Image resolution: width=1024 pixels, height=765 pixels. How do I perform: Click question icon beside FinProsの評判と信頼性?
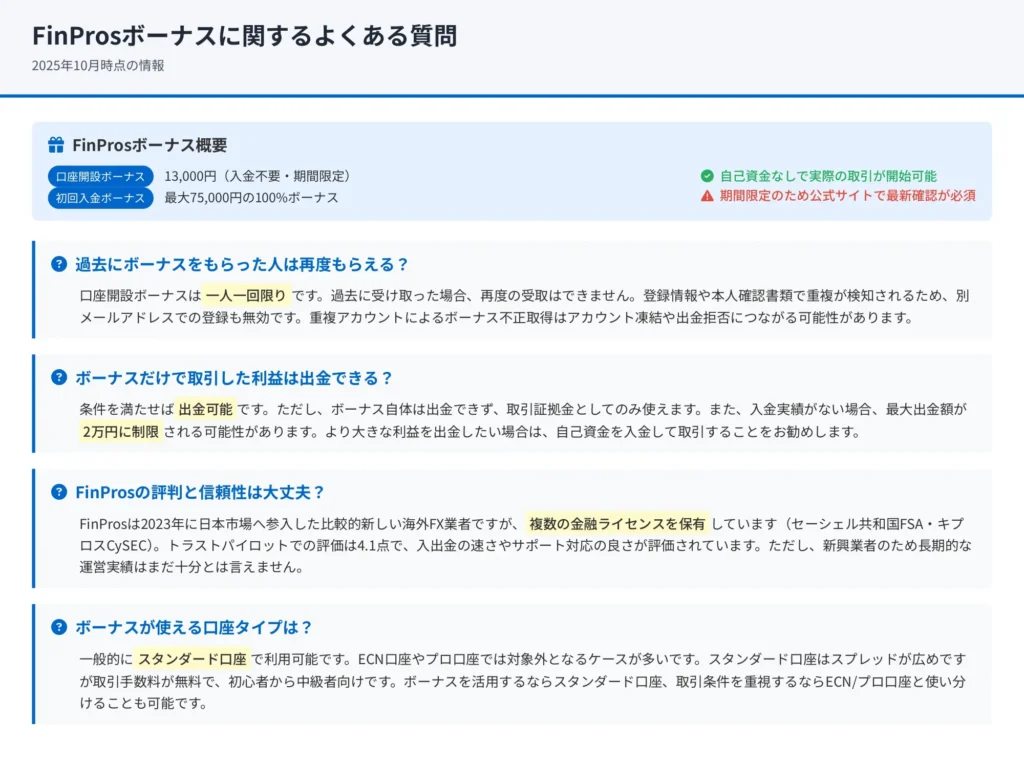point(59,493)
